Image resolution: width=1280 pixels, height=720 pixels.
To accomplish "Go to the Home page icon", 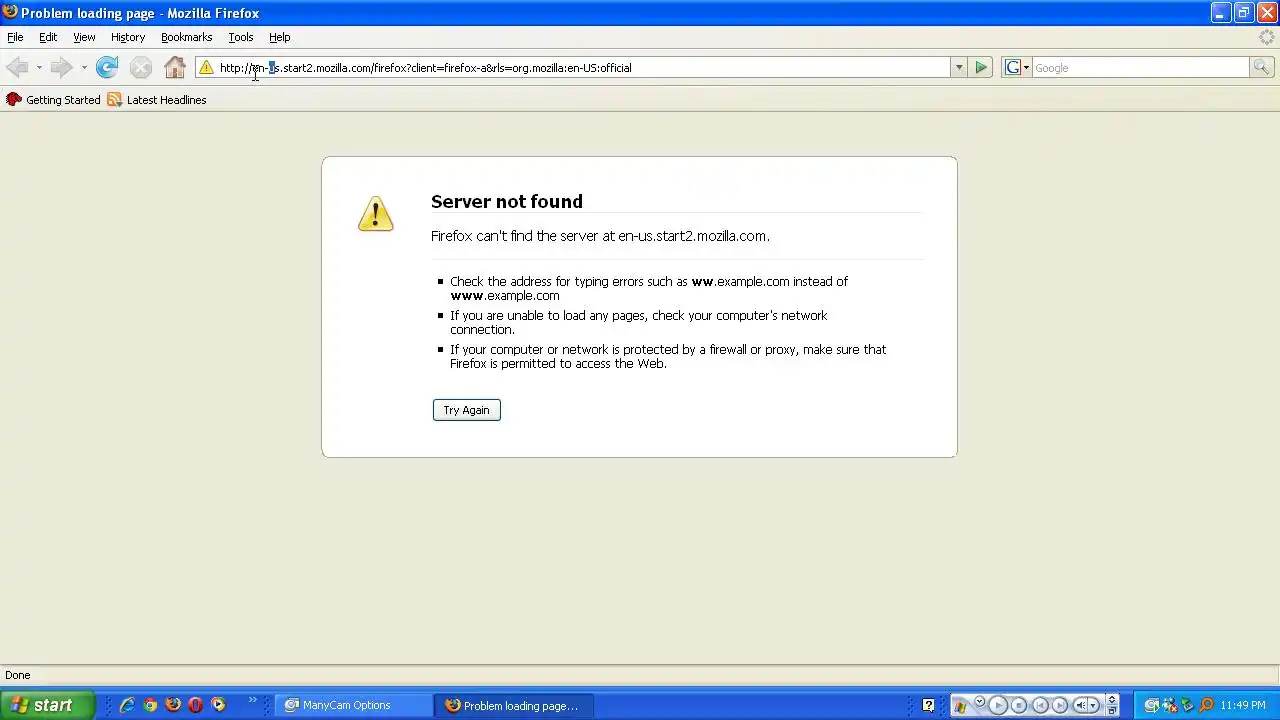I will tap(175, 67).
